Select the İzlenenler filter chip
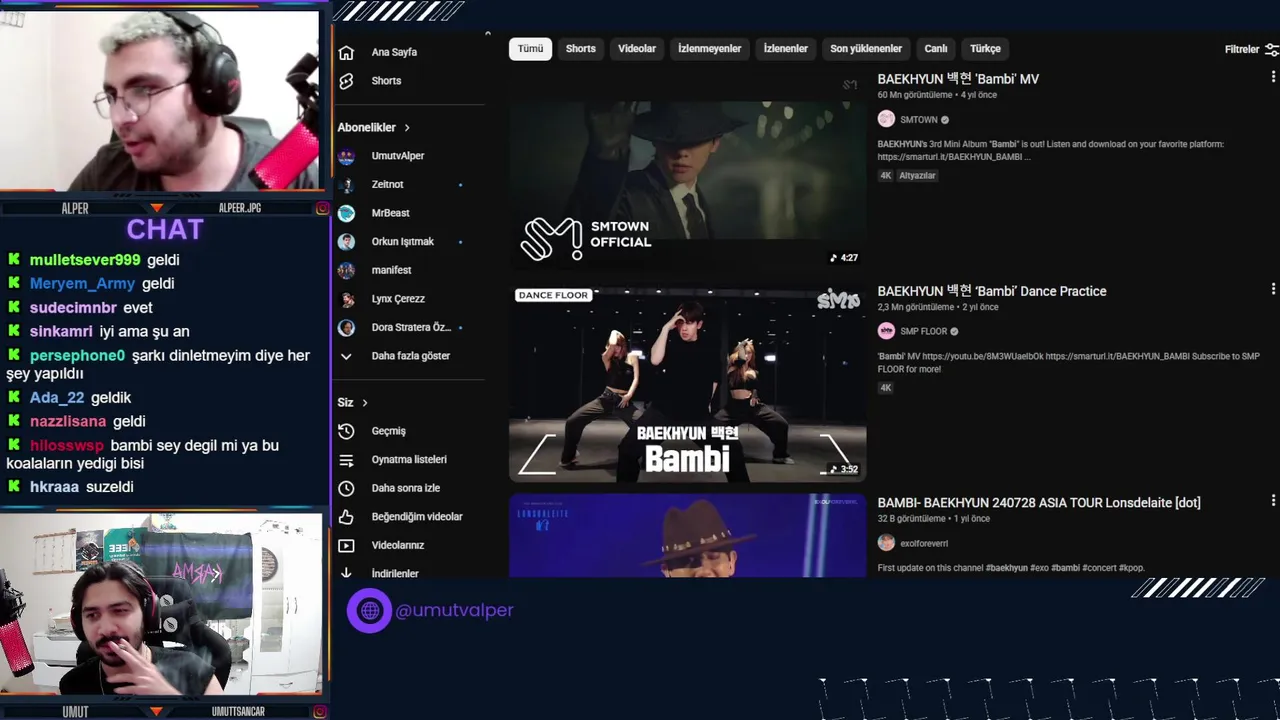The image size is (1280, 720). point(786,49)
